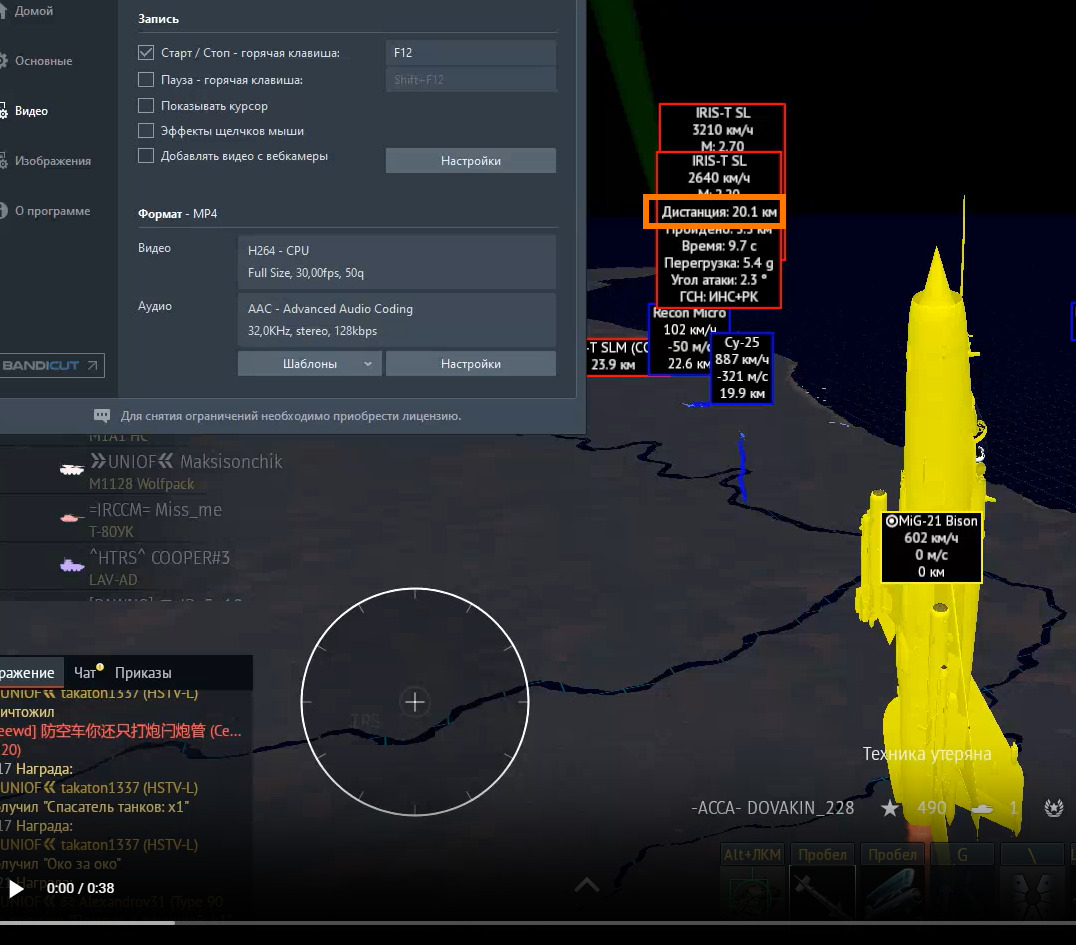Switch to the Чат tab
The width and height of the screenshot is (1076, 945).
[x=86, y=673]
